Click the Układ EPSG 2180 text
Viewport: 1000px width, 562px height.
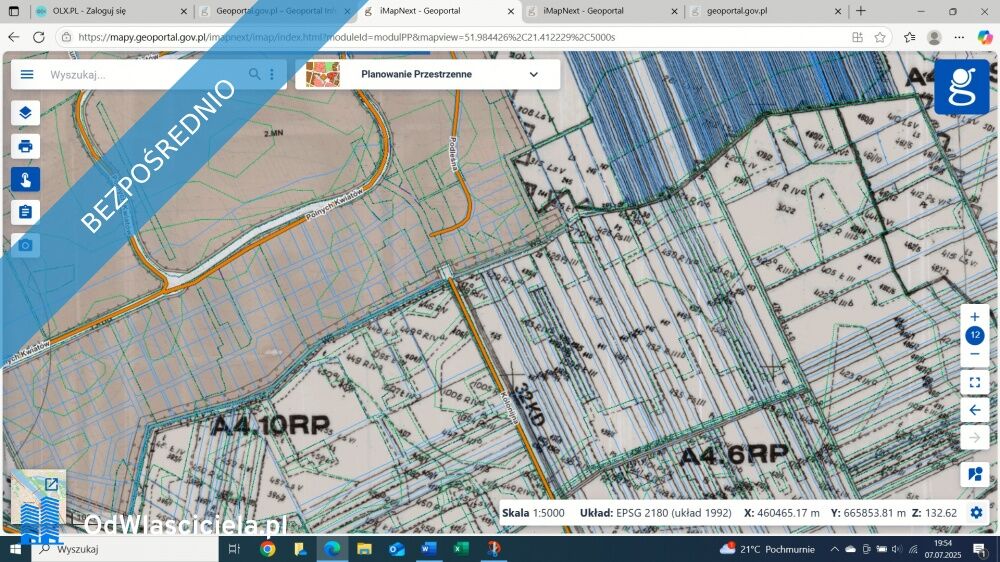coord(656,513)
